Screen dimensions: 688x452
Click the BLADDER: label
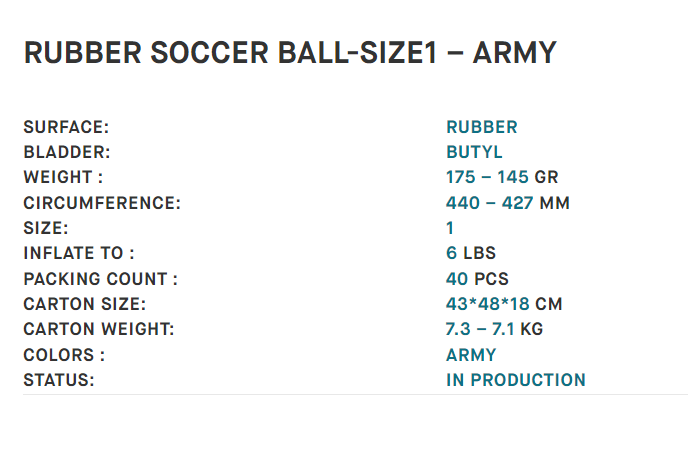[67, 152]
